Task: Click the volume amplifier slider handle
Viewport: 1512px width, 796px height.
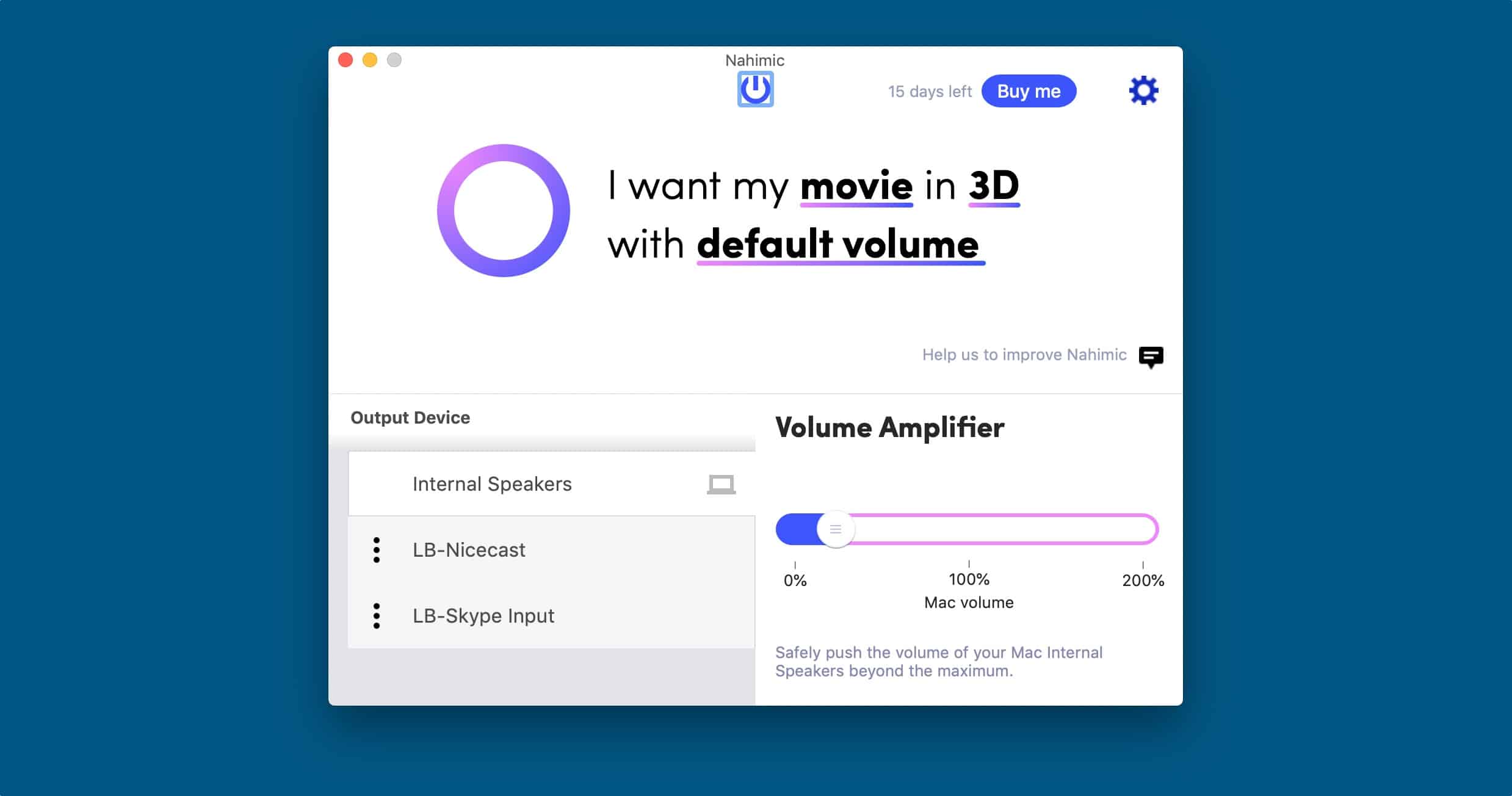Action: (836, 529)
